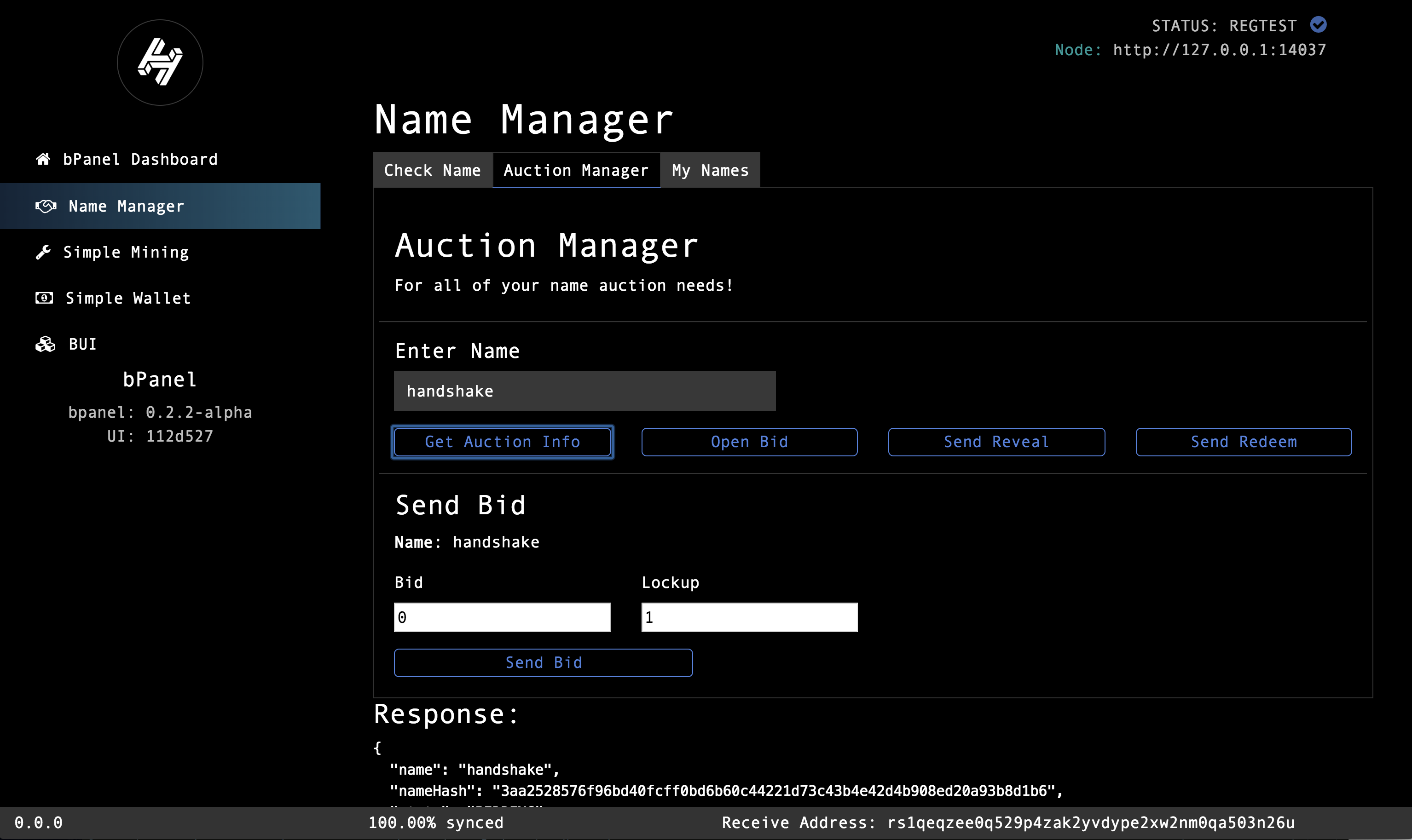1412x840 pixels.
Task: Click into the Bid amount field
Action: (502, 617)
